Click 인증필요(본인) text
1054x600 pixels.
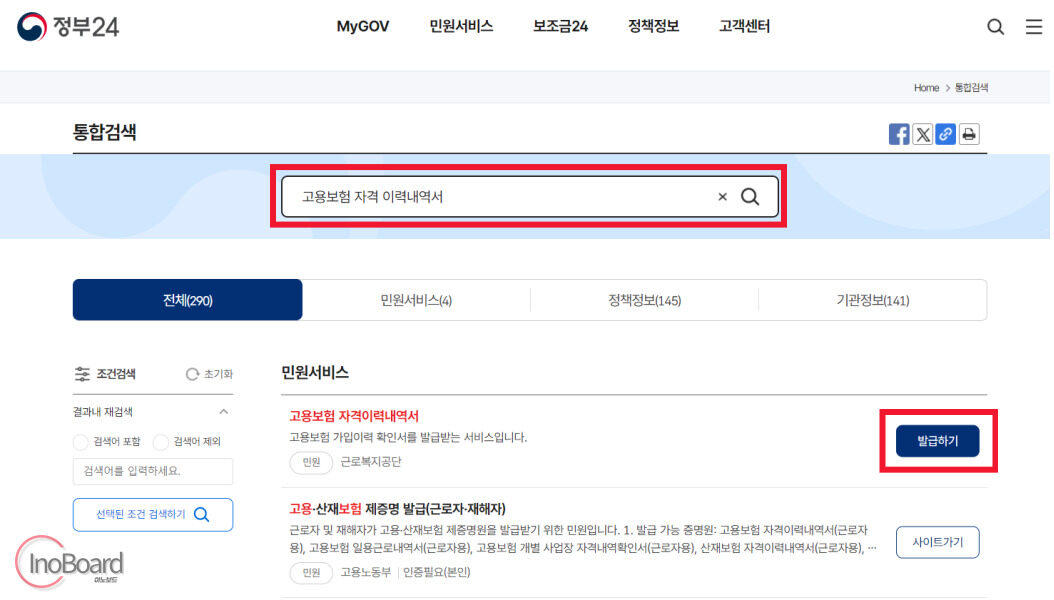coord(437,572)
